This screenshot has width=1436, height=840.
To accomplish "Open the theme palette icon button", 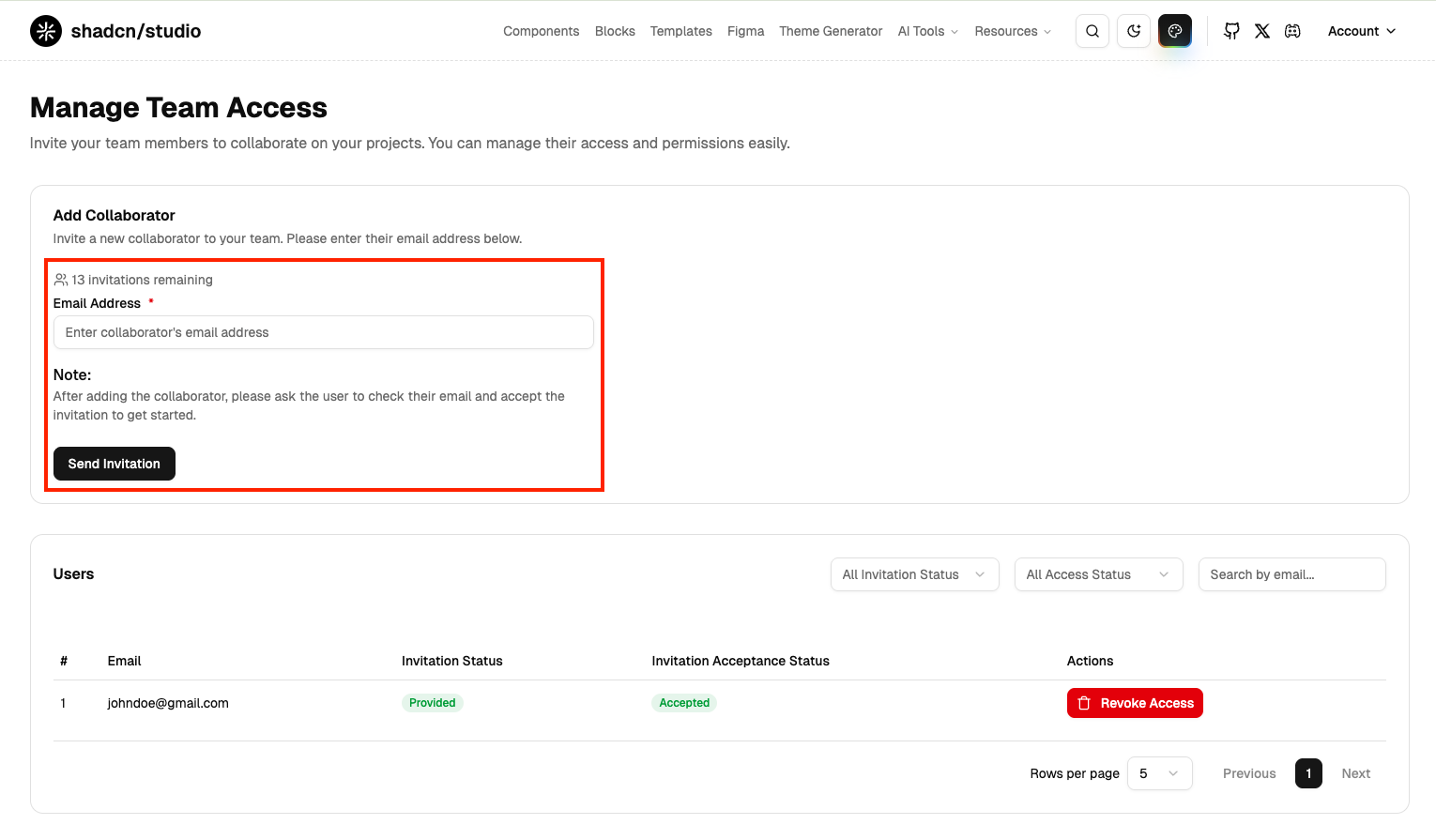I will pos(1175,31).
